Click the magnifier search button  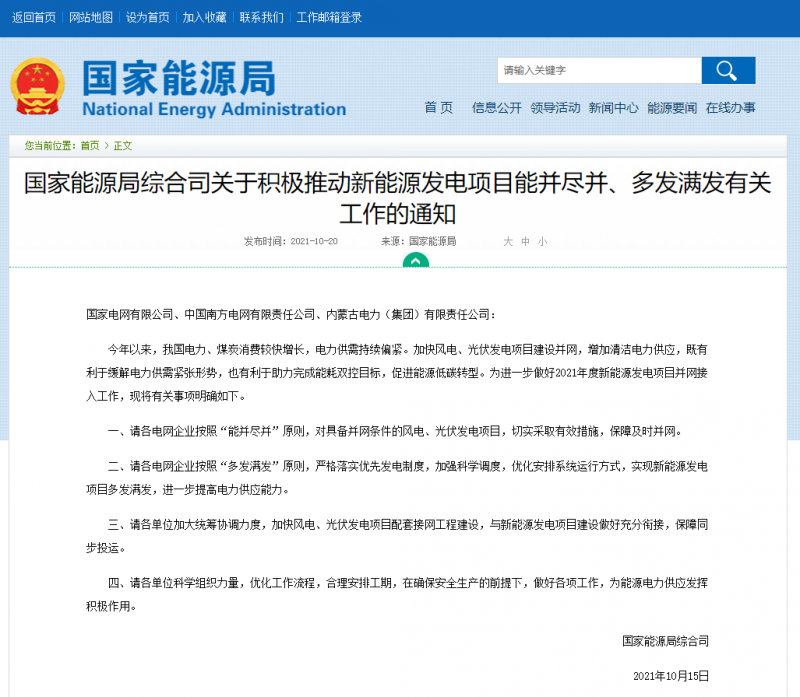[x=728, y=70]
